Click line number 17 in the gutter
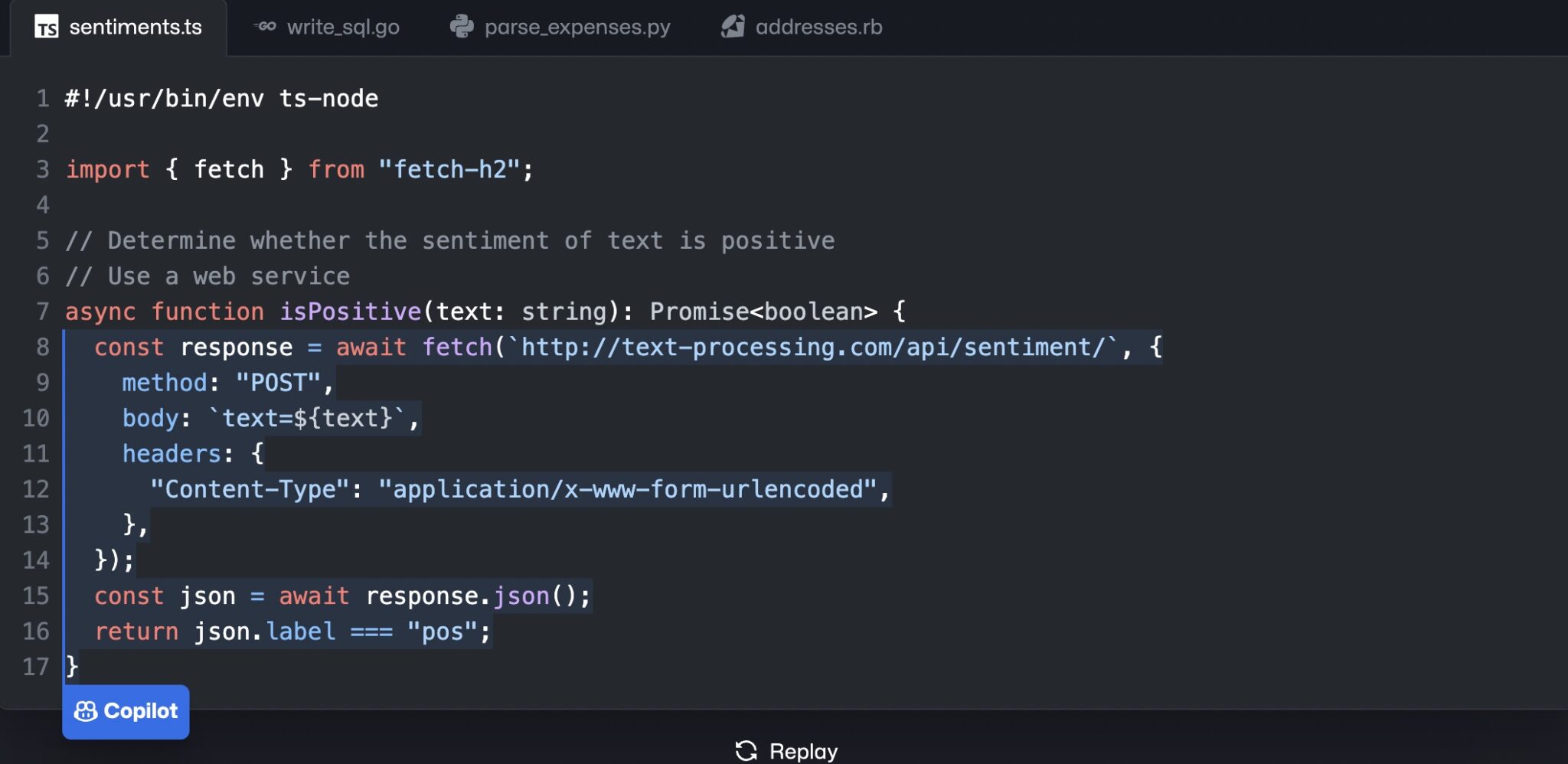Image resolution: width=1568 pixels, height=764 pixels. [35, 667]
